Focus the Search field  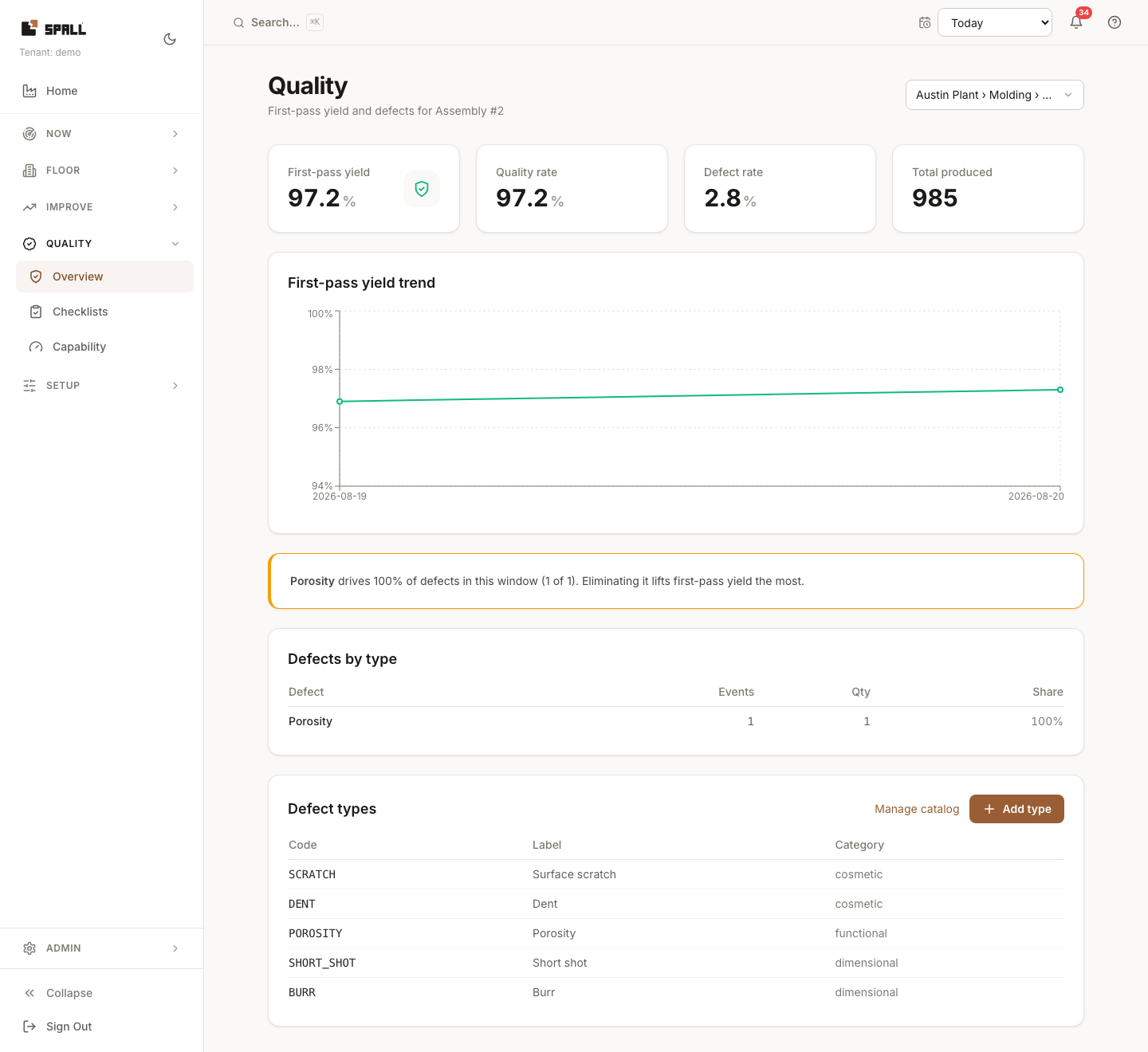[277, 22]
